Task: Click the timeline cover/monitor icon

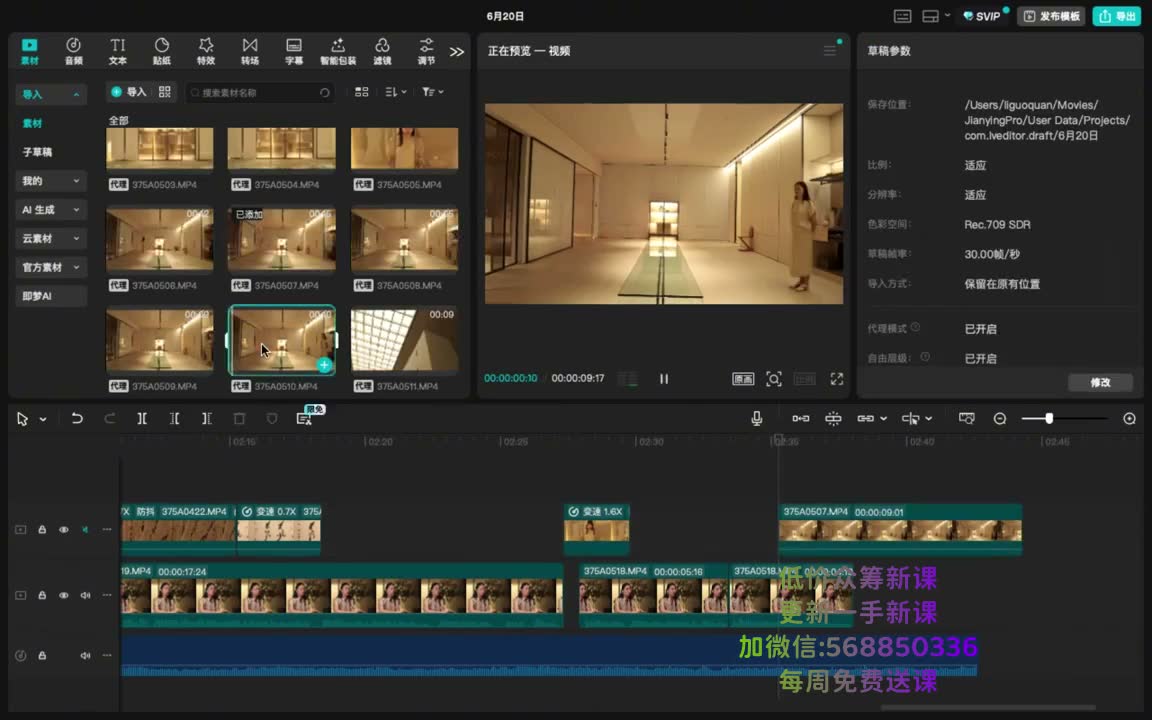Action: tap(967, 418)
